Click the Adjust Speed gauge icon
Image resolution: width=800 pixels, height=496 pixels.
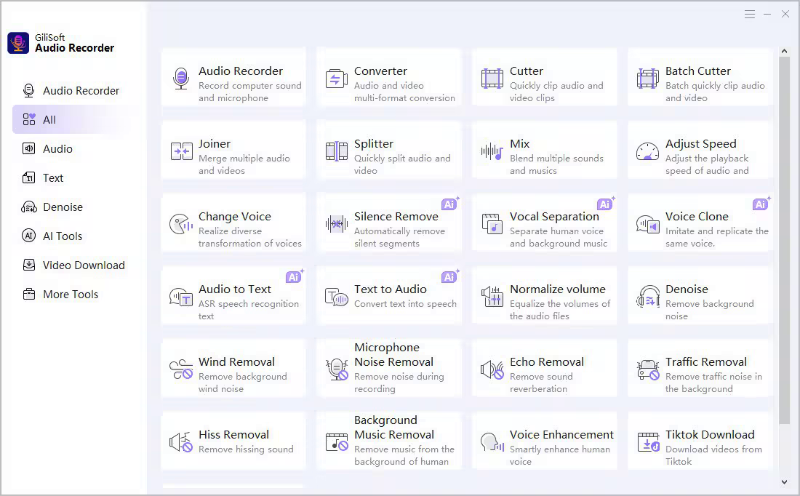tap(648, 152)
